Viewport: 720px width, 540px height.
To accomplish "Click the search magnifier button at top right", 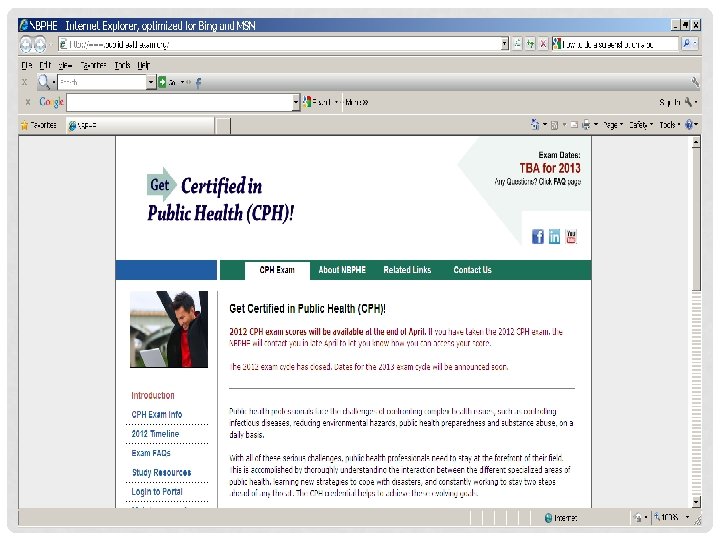I will click(686, 44).
